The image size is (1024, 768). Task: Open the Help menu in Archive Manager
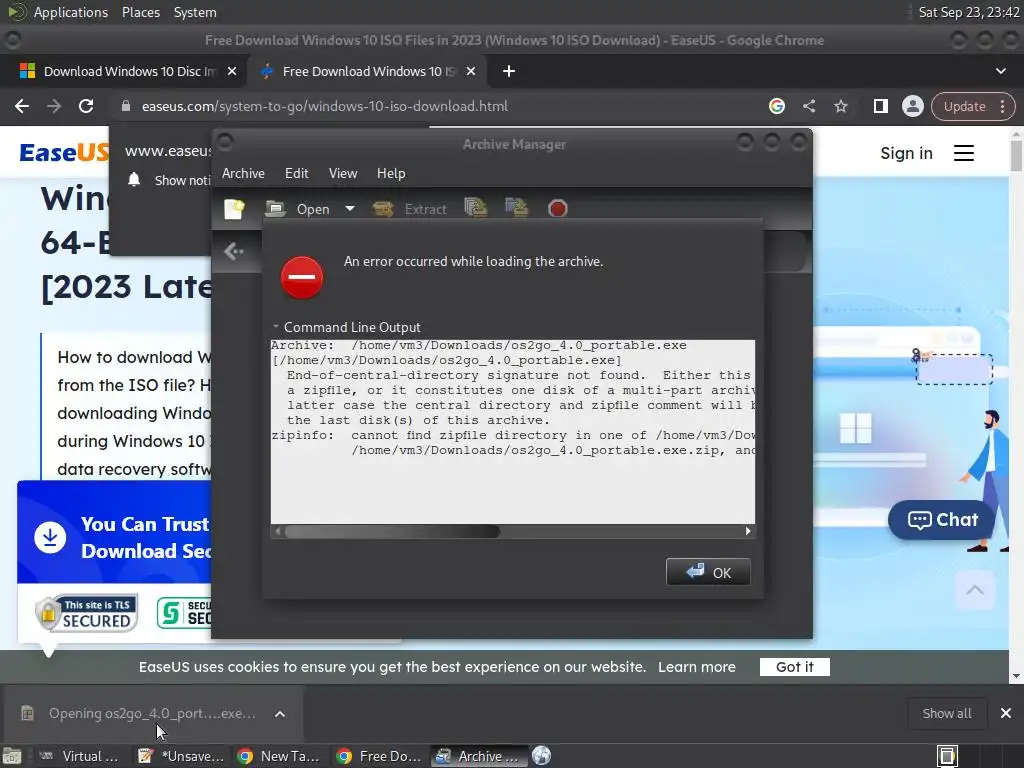pyautogui.click(x=391, y=173)
